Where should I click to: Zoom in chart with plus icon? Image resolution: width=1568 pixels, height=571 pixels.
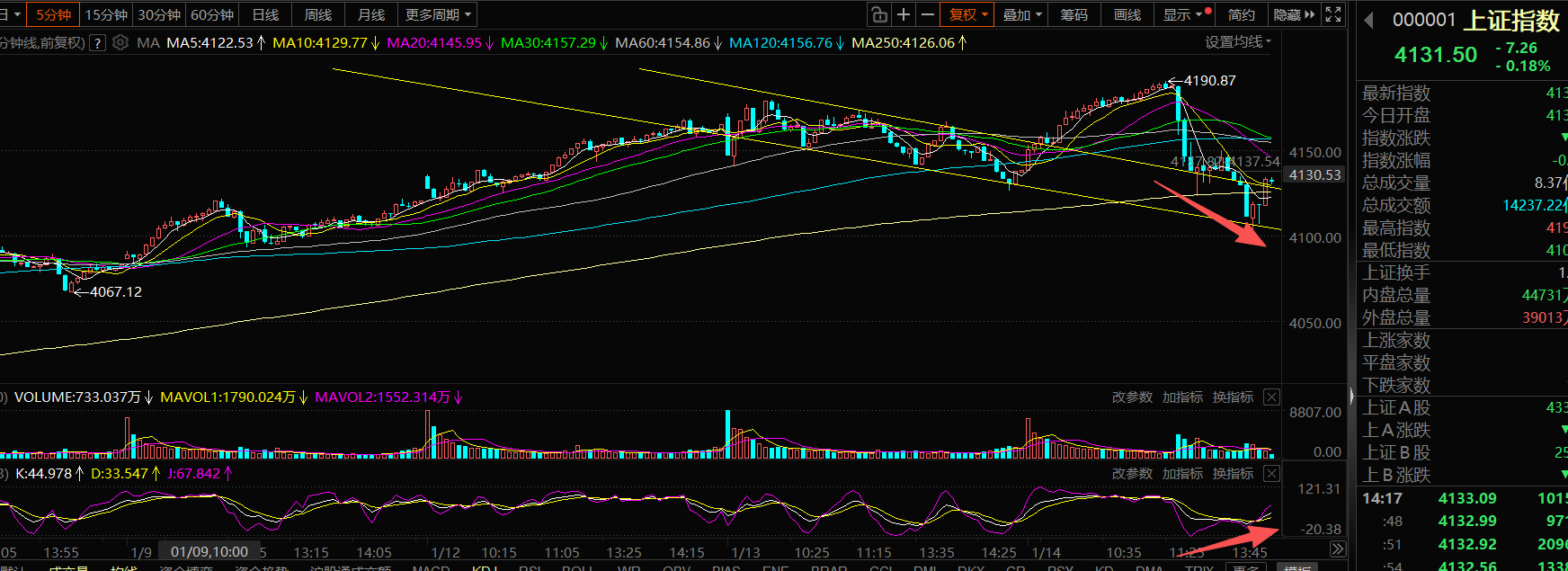904,14
